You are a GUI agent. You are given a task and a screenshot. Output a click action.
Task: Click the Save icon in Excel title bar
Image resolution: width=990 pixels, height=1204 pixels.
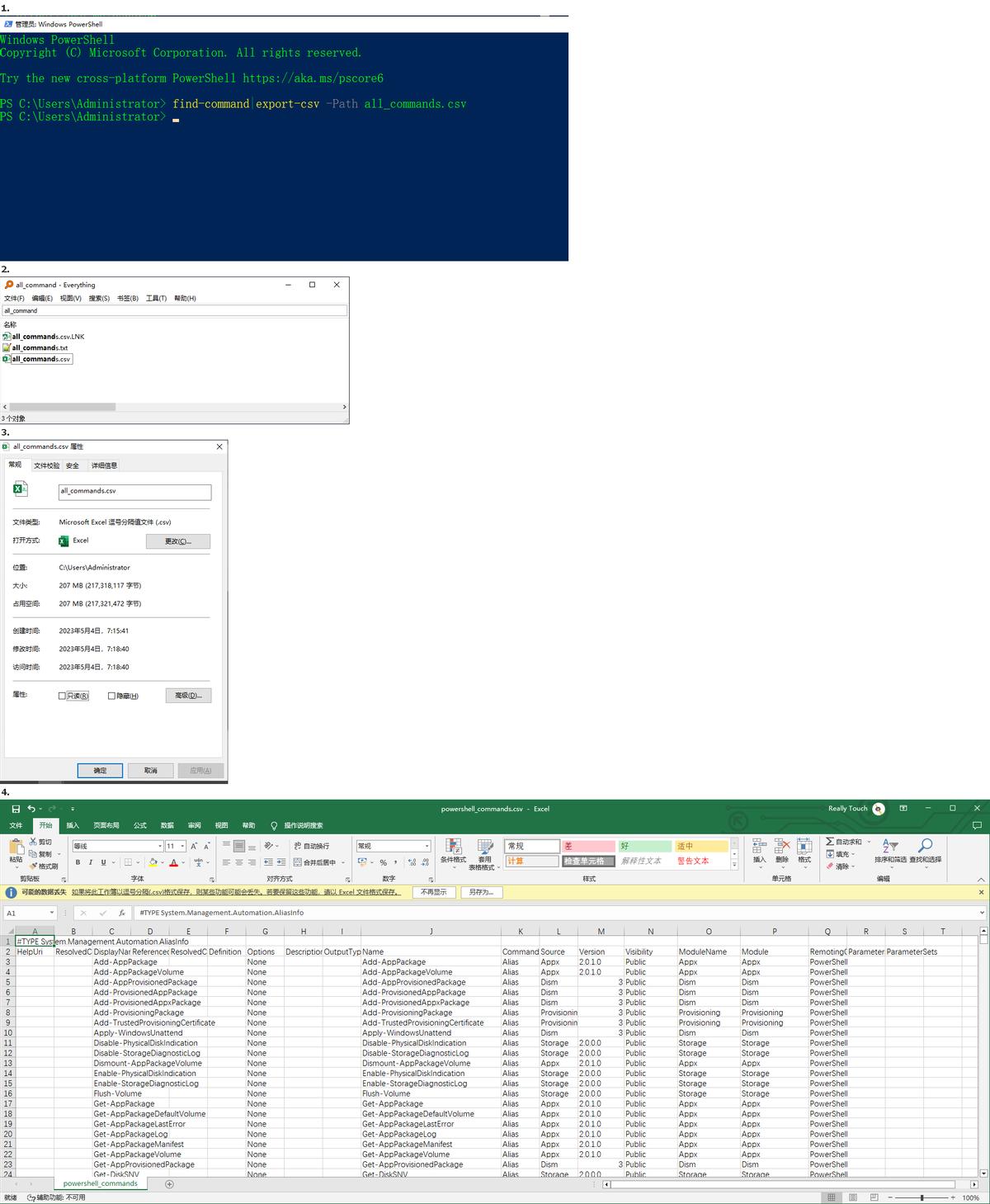click(16, 809)
